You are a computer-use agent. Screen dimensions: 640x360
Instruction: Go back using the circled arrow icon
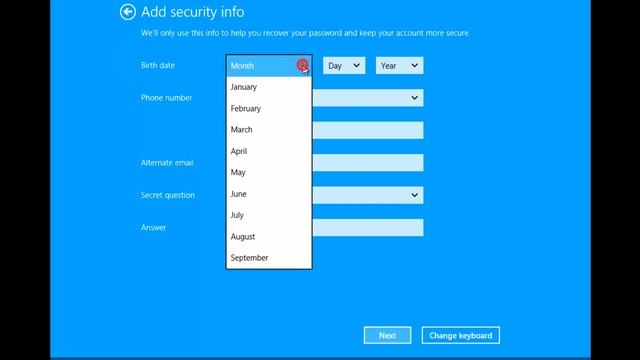[x=128, y=12]
